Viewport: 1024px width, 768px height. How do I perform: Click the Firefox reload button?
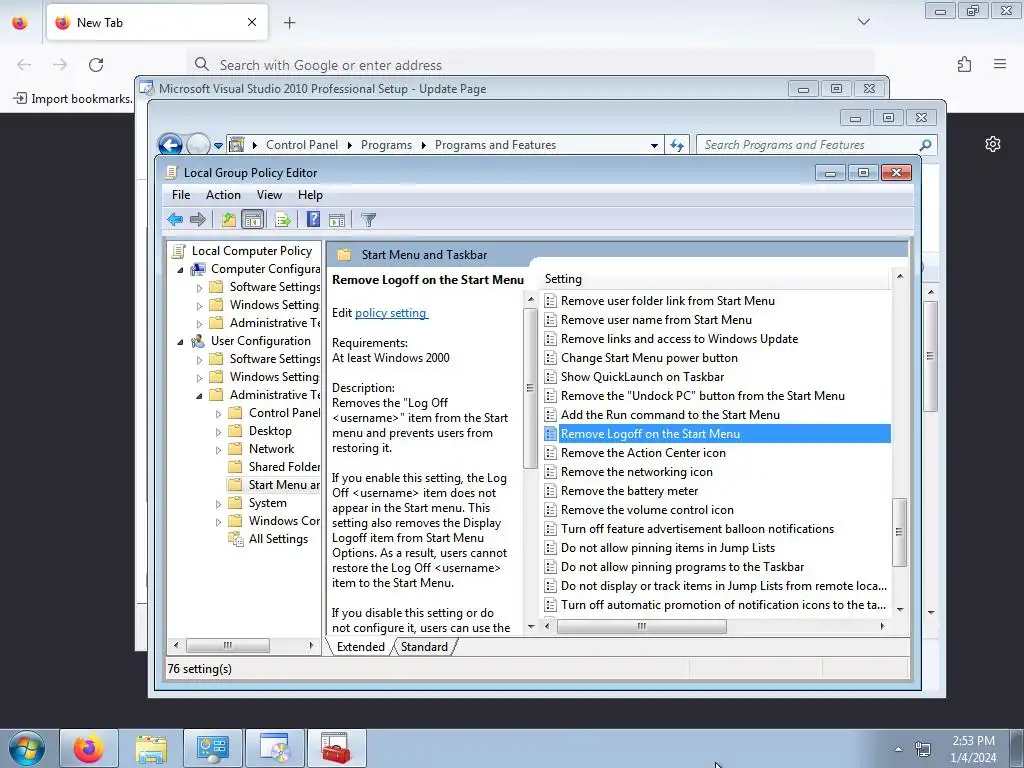pyautogui.click(x=96, y=64)
